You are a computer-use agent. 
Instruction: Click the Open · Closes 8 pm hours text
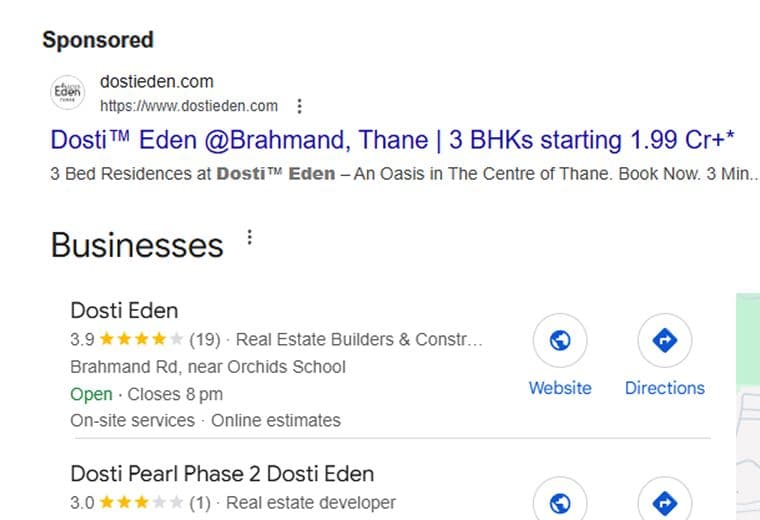tap(146, 394)
